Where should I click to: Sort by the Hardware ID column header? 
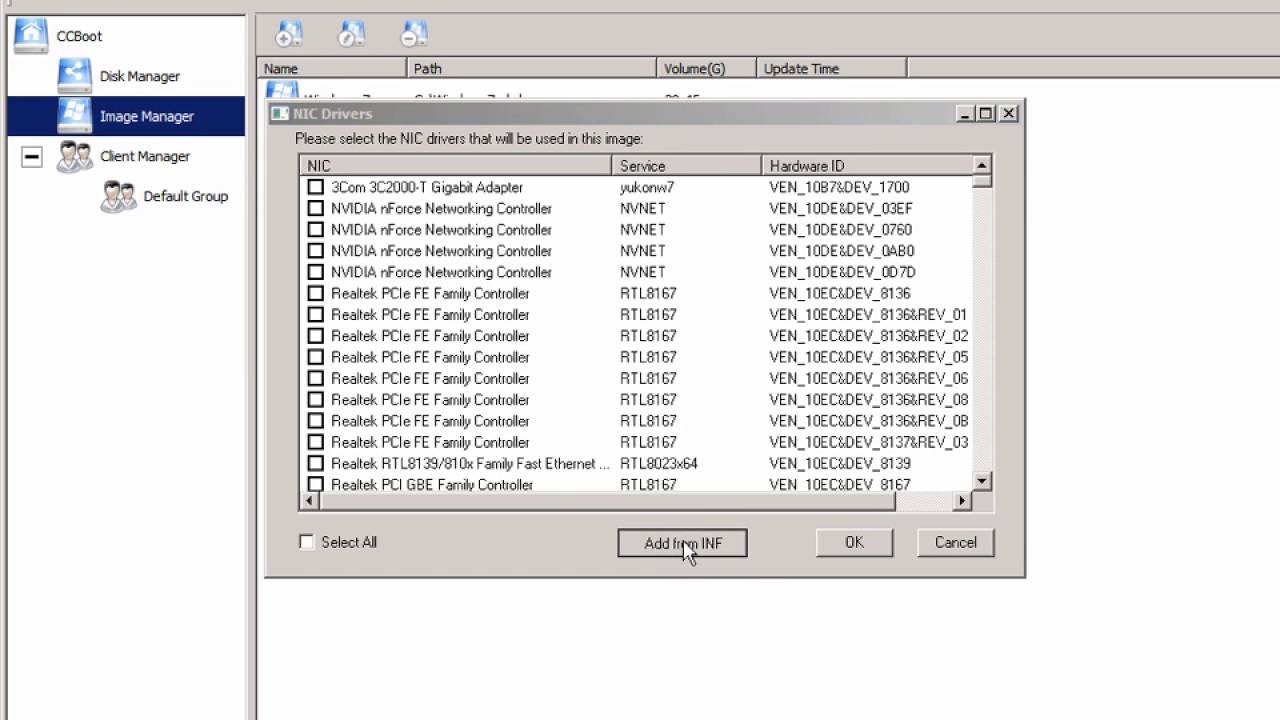pyautogui.click(x=866, y=166)
